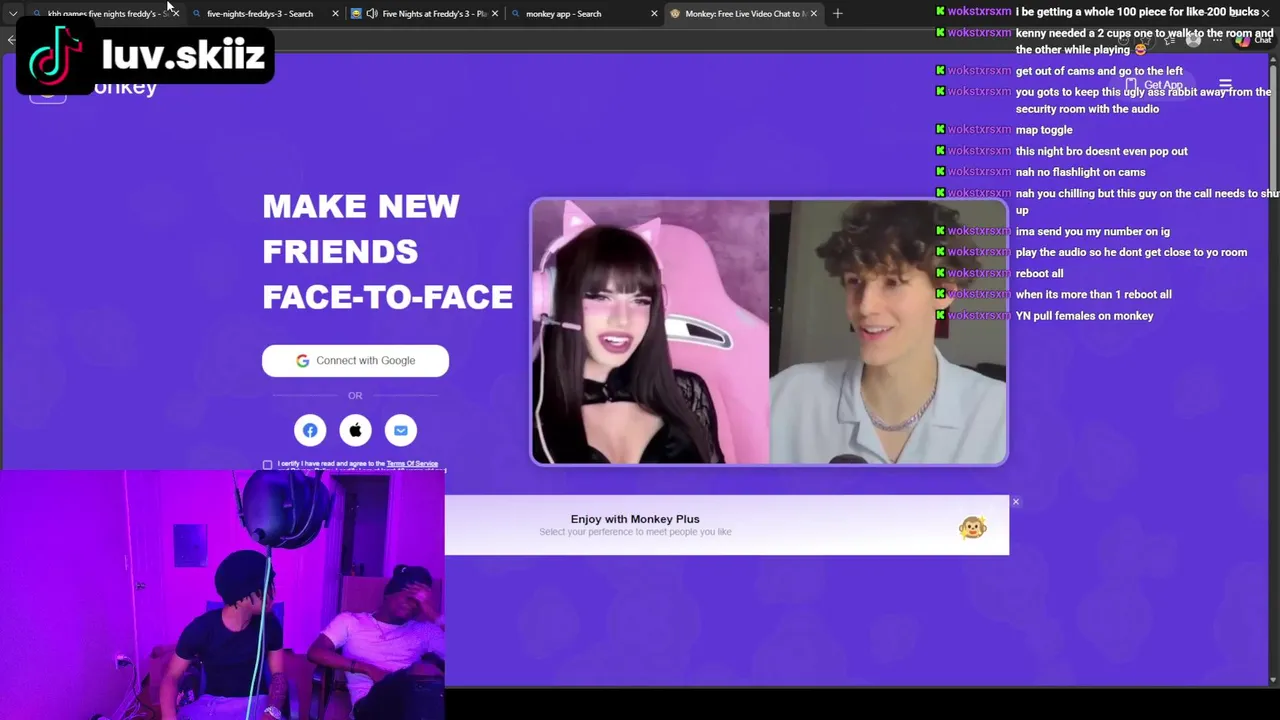Click chat message 'reboot all'

[x=1039, y=274]
